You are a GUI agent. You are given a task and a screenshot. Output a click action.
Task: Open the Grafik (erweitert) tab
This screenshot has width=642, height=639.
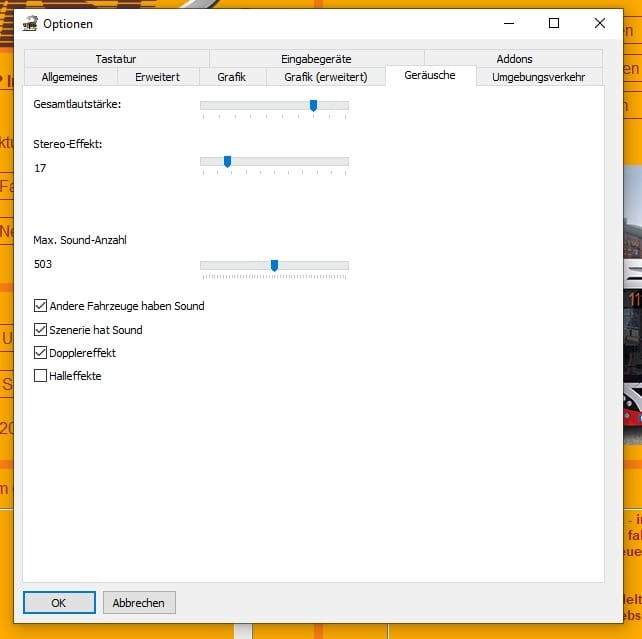tap(326, 77)
